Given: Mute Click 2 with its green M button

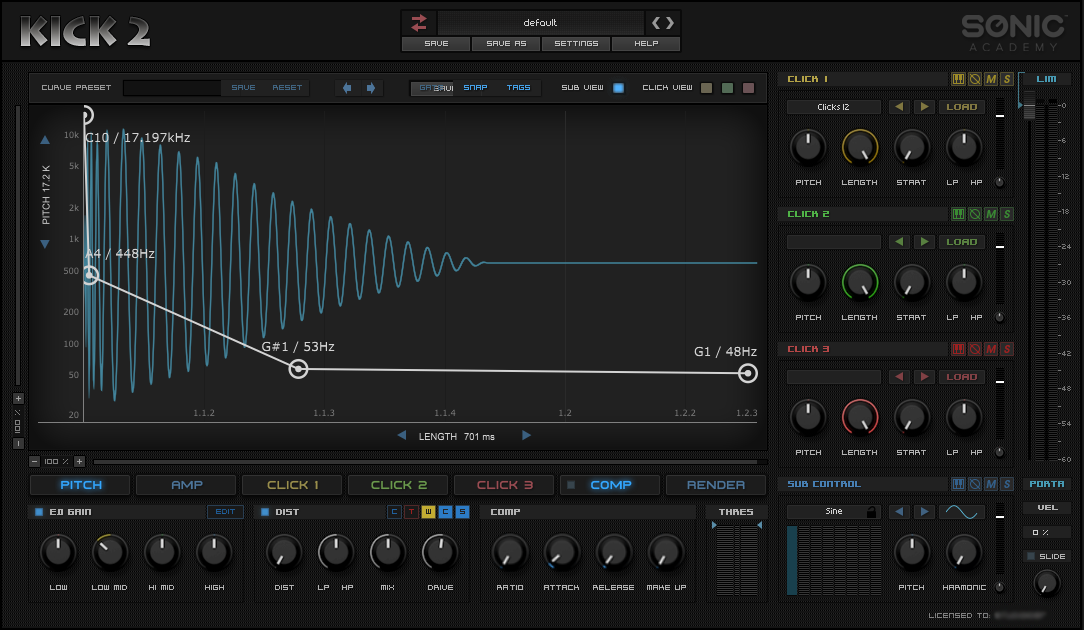Looking at the screenshot, I should 991,214.
